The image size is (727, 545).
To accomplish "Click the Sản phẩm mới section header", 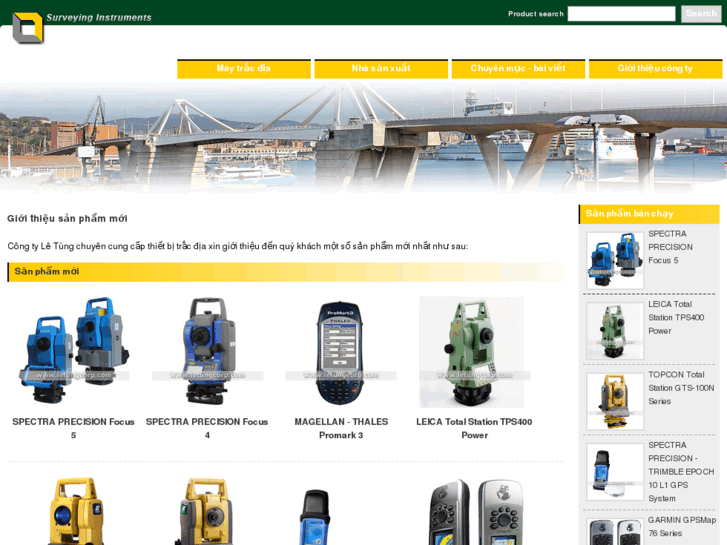I will pos(286,272).
